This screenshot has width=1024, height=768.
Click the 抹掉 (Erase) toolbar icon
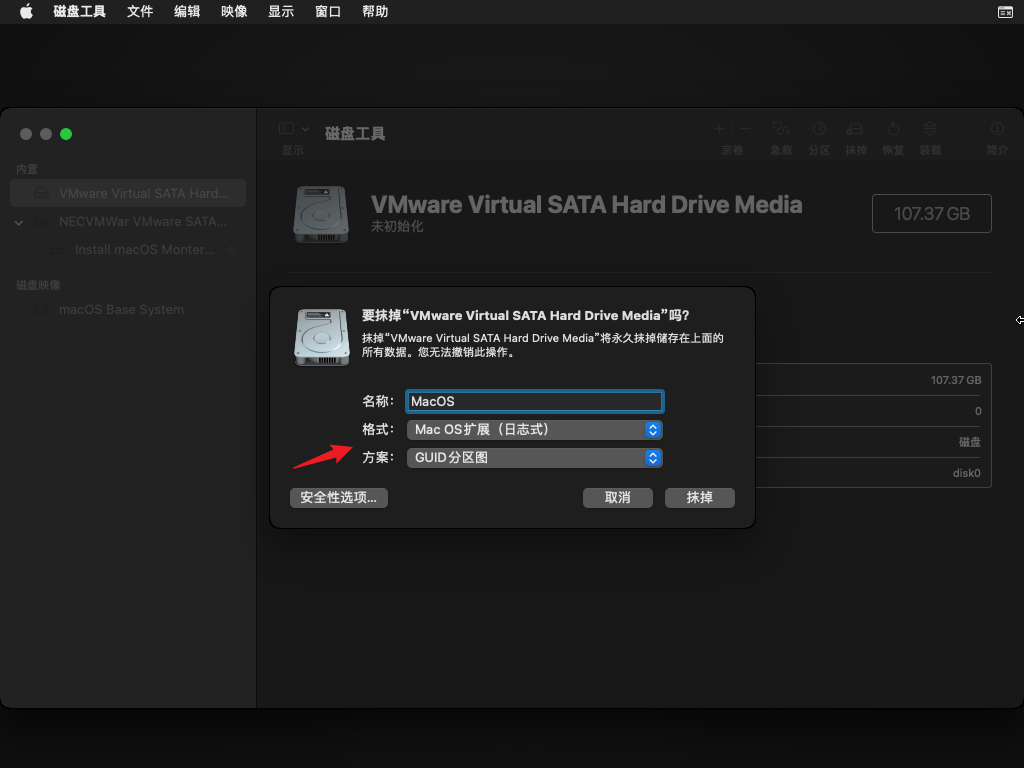point(855,129)
